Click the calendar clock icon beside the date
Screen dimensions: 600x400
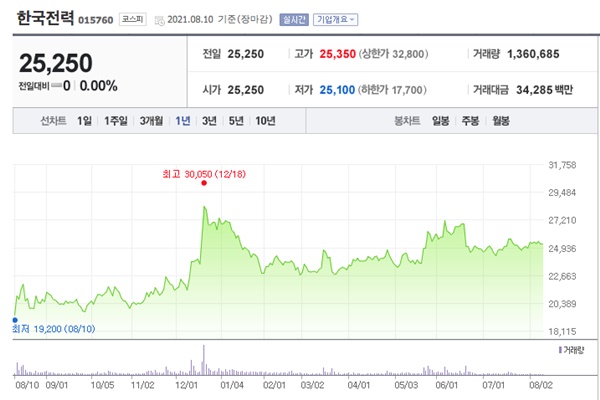pos(160,21)
